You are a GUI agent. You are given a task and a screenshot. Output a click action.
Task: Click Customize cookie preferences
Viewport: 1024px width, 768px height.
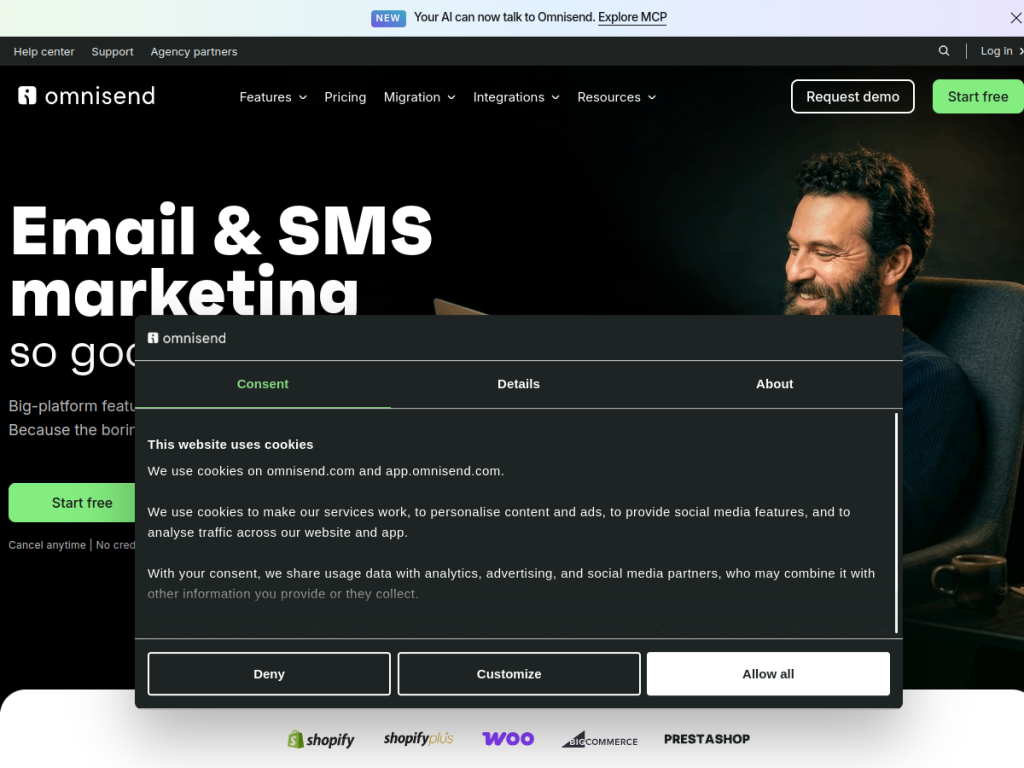tap(519, 674)
